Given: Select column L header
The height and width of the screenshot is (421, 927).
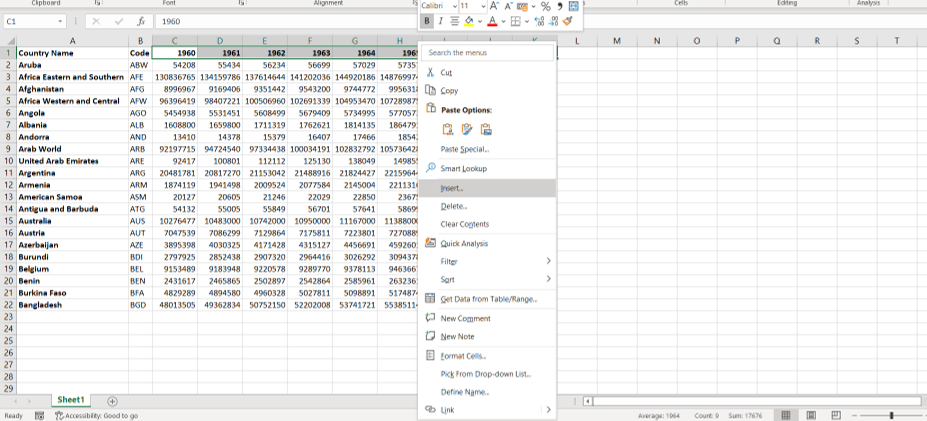Looking at the screenshot, I should point(577,41).
